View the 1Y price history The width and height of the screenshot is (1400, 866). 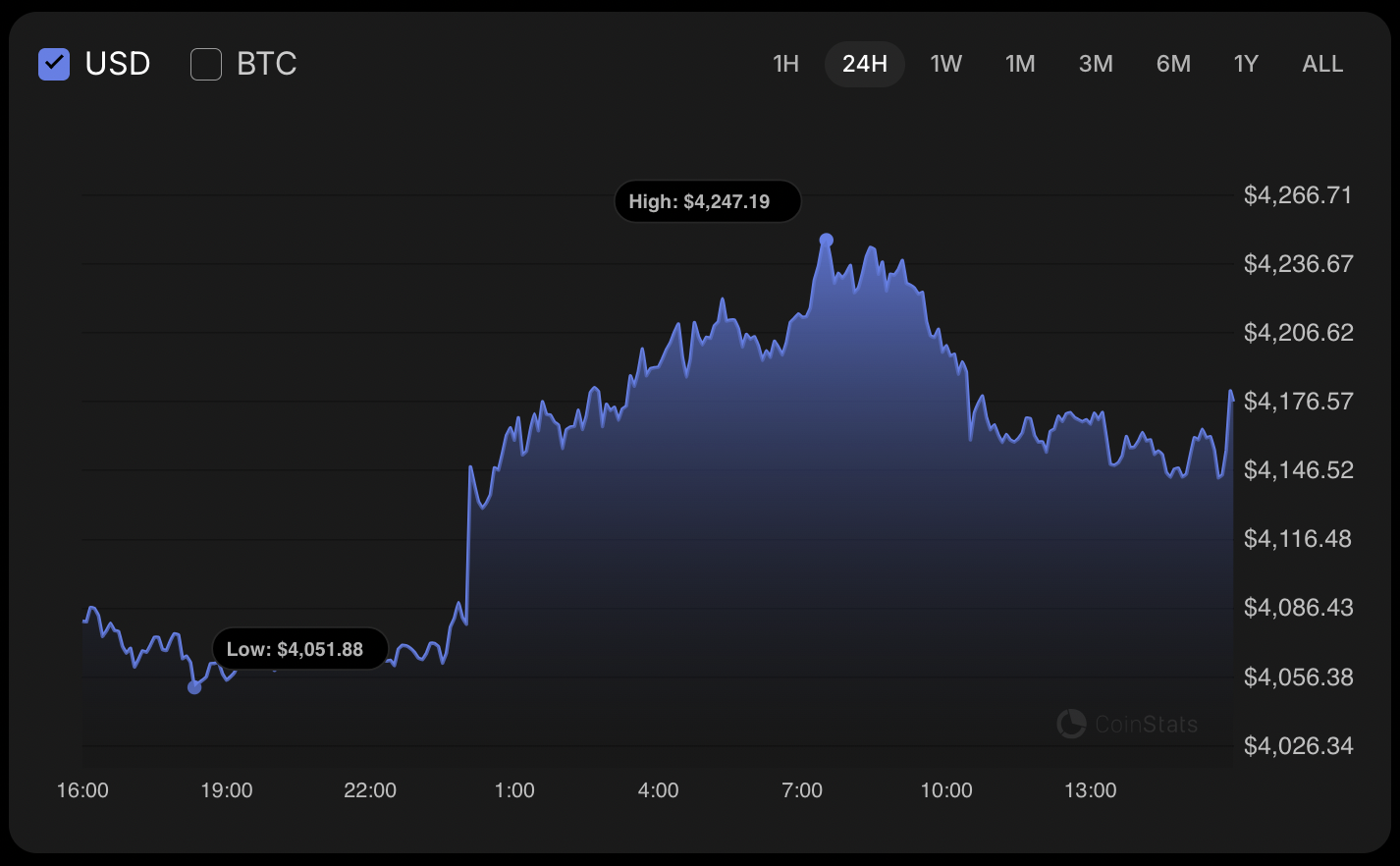tap(1245, 63)
